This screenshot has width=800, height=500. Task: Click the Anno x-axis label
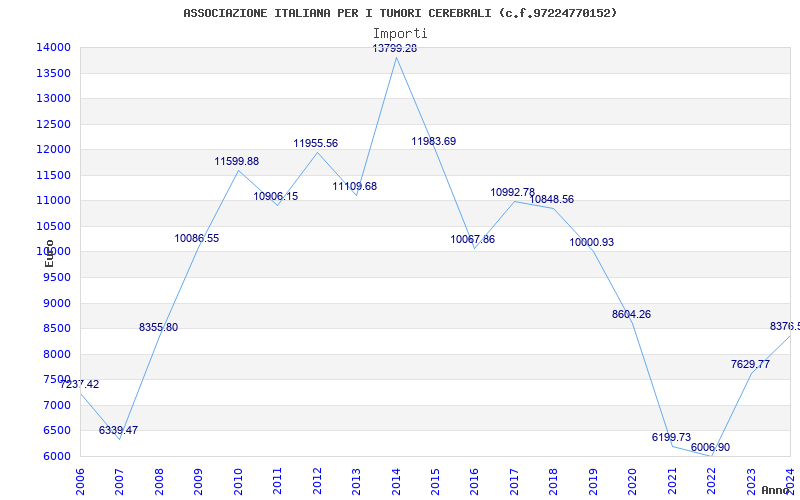775,490
